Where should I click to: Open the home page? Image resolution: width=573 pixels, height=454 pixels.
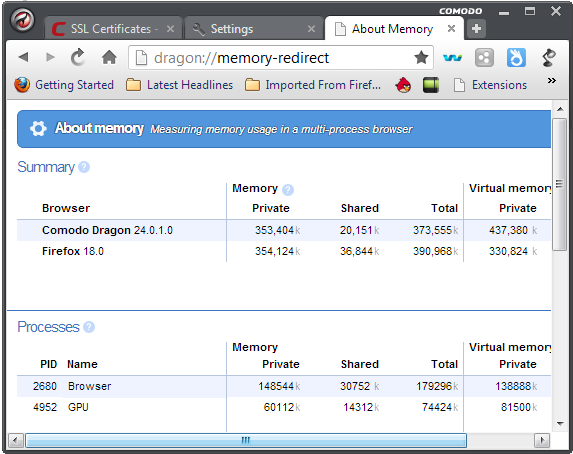point(109,57)
